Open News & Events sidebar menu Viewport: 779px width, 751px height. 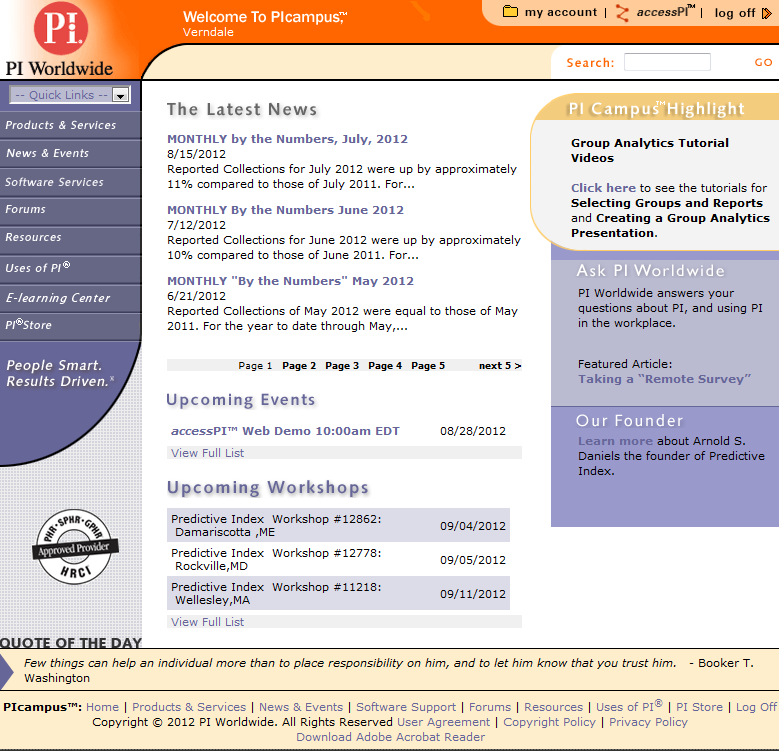pyautogui.click(x=71, y=153)
